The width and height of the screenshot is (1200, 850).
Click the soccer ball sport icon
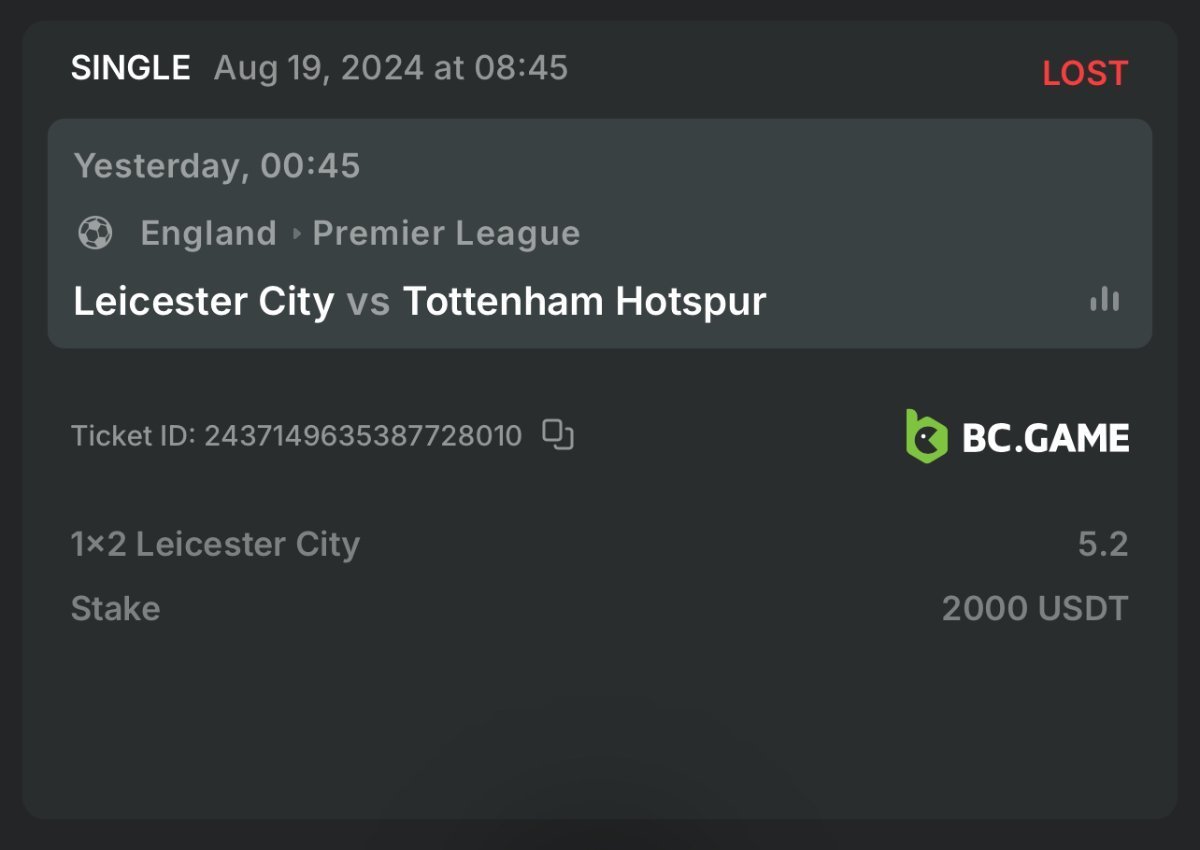click(95, 233)
